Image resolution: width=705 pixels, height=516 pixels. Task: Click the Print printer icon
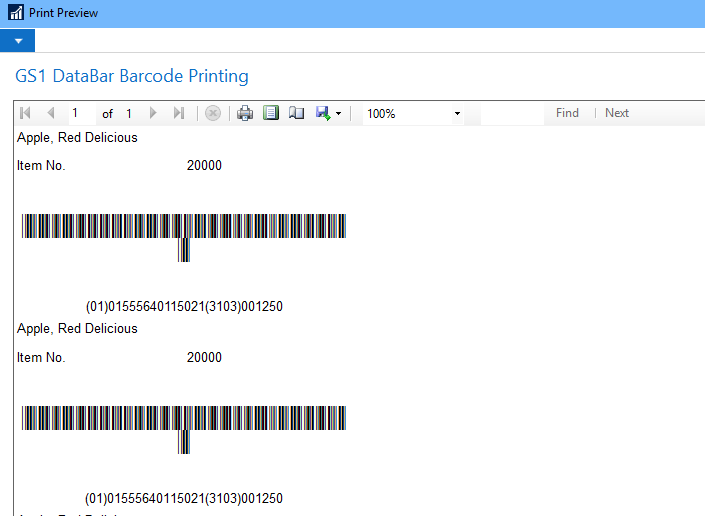pyautogui.click(x=245, y=113)
